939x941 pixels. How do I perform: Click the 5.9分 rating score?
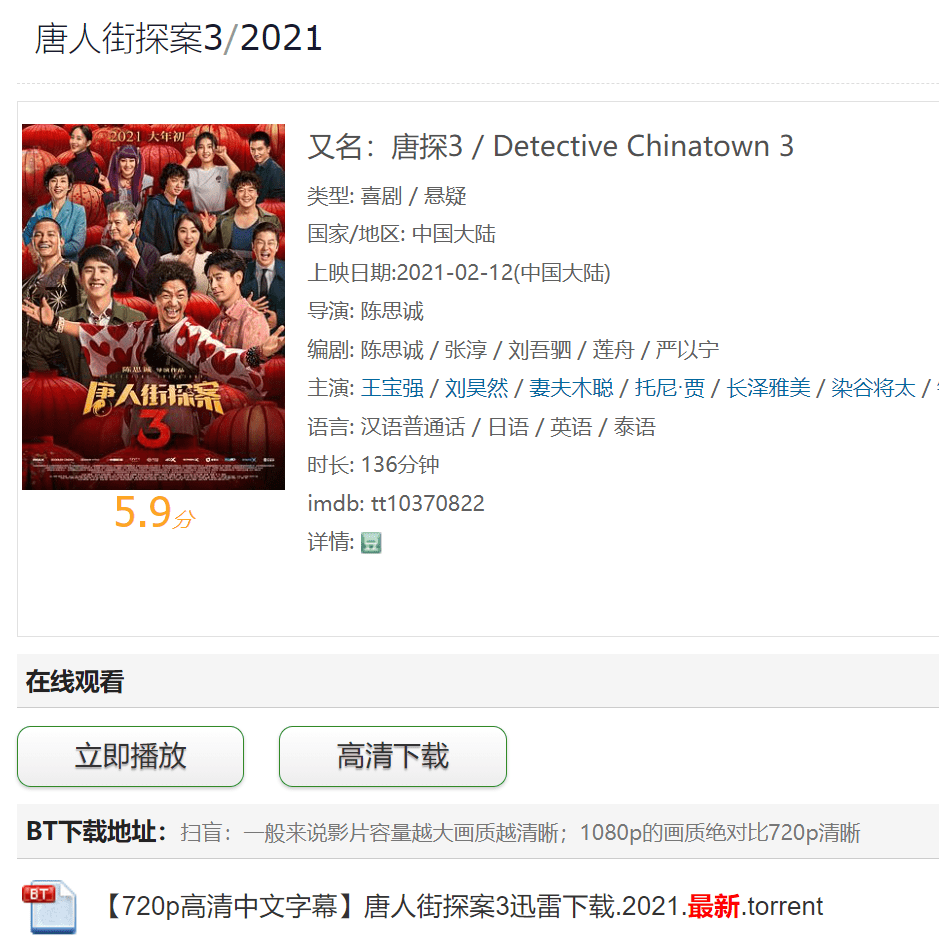(155, 513)
